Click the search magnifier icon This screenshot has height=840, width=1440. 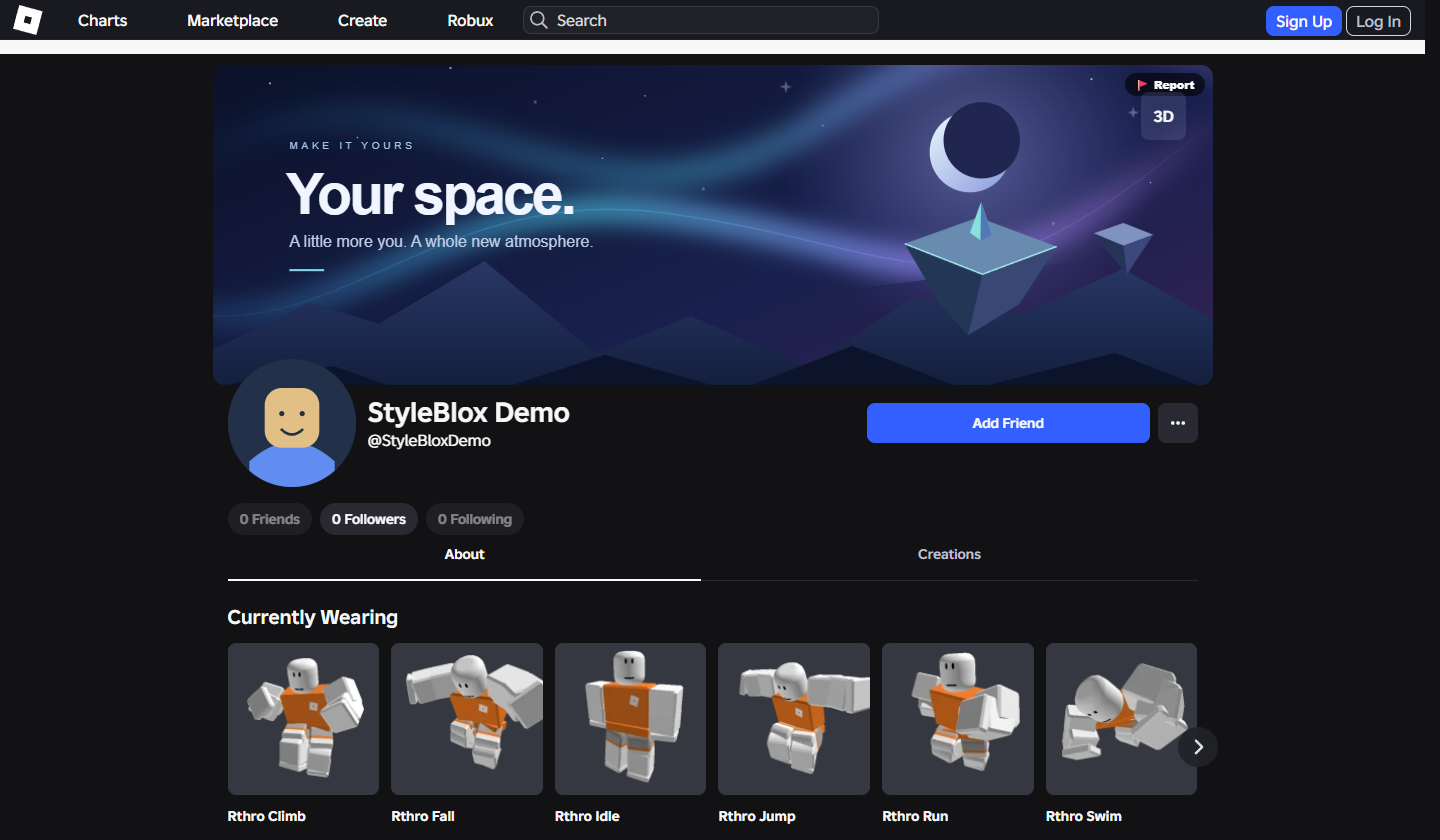tap(539, 20)
